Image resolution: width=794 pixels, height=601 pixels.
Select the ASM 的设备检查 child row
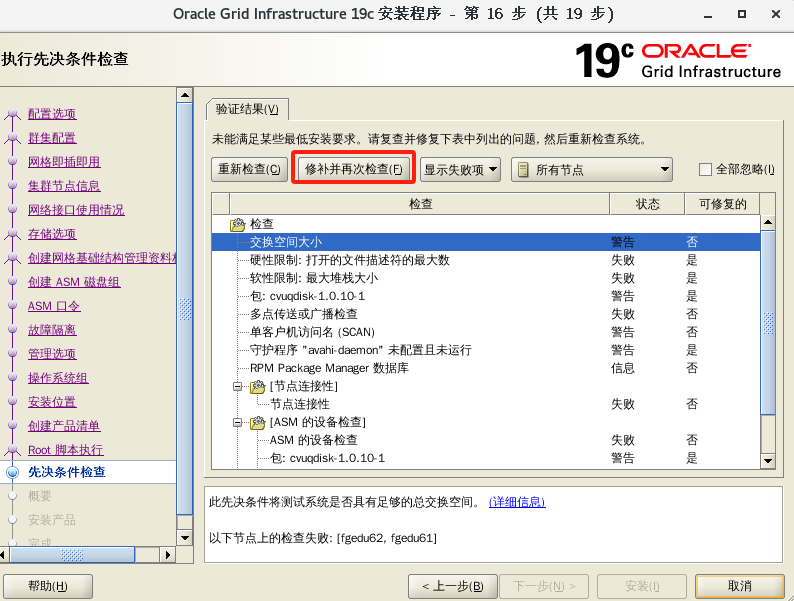point(486,440)
